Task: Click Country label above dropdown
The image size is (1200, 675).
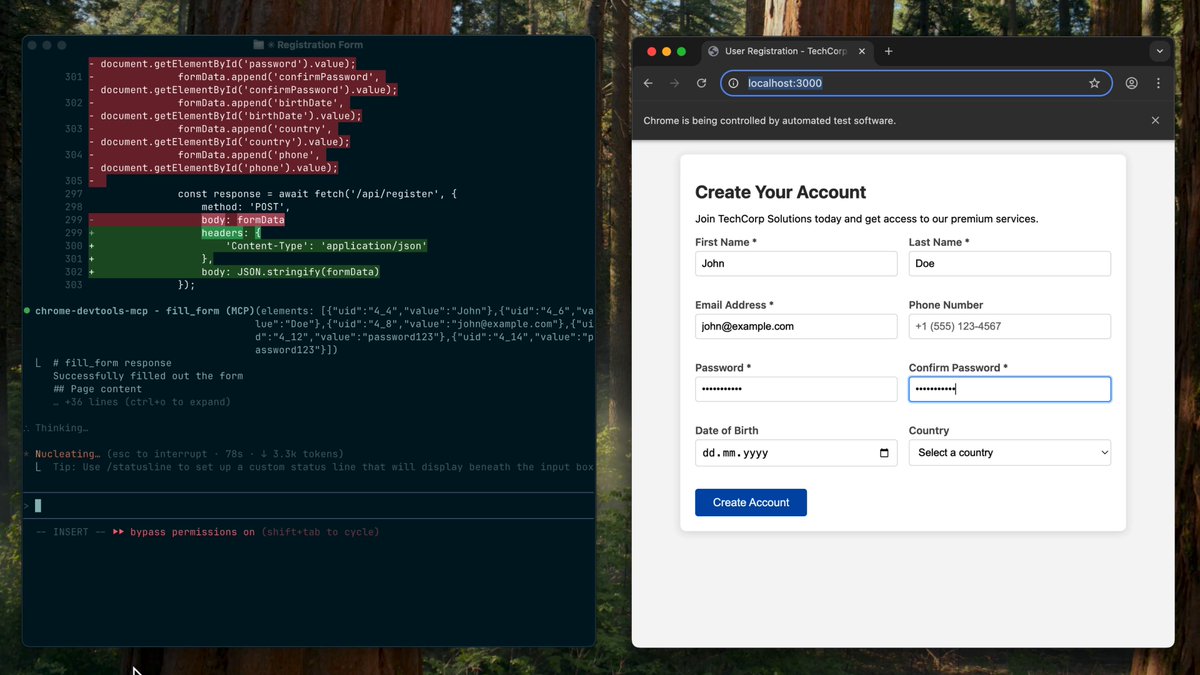Action: pyautogui.click(x=929, y=431)
